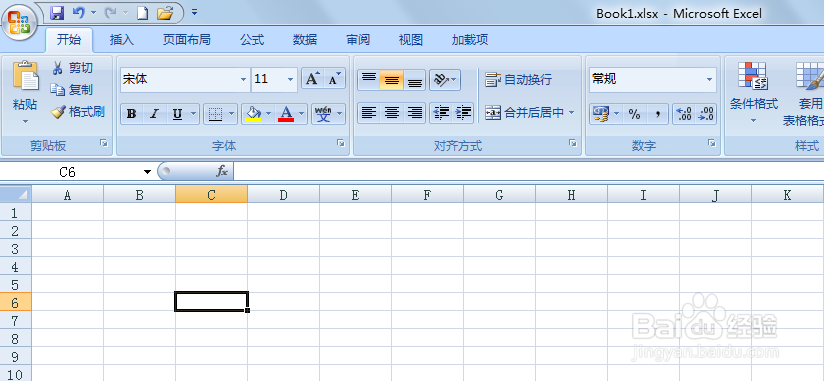Click in the formula bar

point(528,171)
